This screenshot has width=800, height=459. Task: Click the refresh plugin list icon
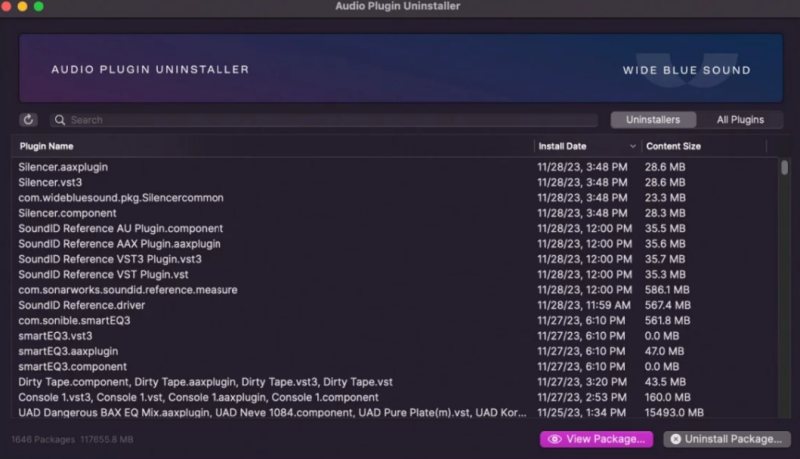(x=28, y=120)
